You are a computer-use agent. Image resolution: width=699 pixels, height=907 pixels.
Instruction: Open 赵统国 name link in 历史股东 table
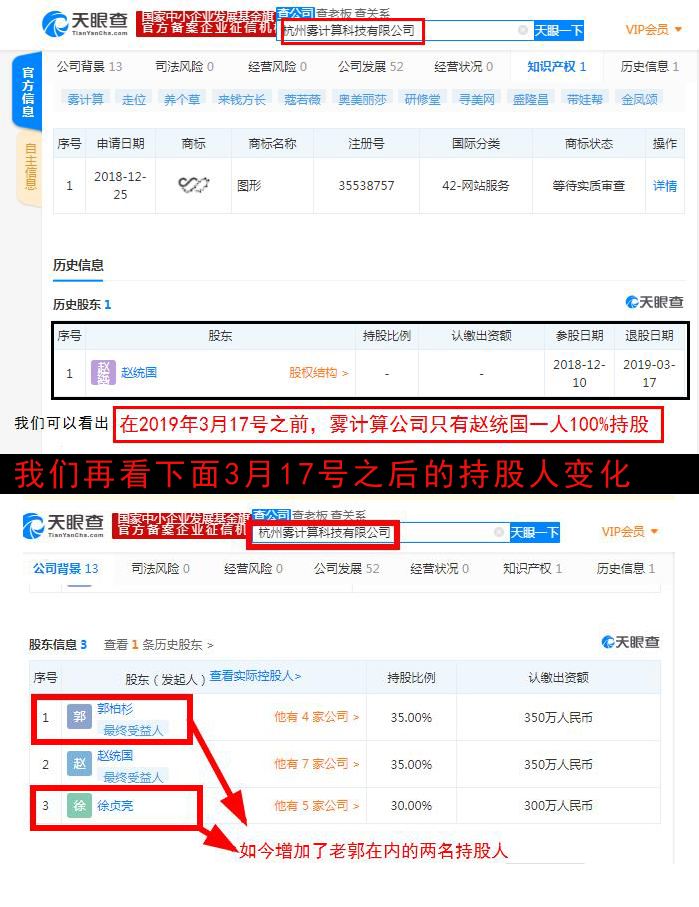[139, 373]
